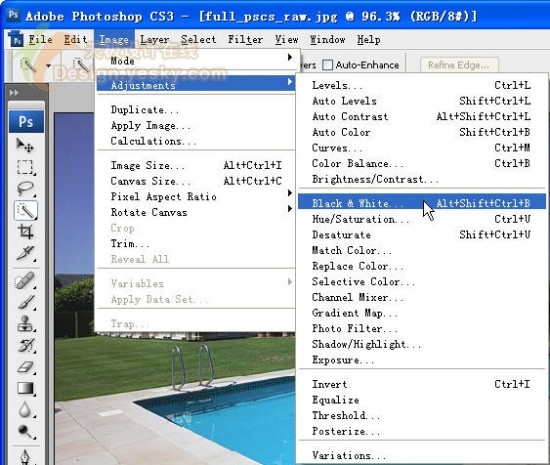Open the Help menu
The image size is (550, 465).
pyautogui.click(x=369, y=39)
